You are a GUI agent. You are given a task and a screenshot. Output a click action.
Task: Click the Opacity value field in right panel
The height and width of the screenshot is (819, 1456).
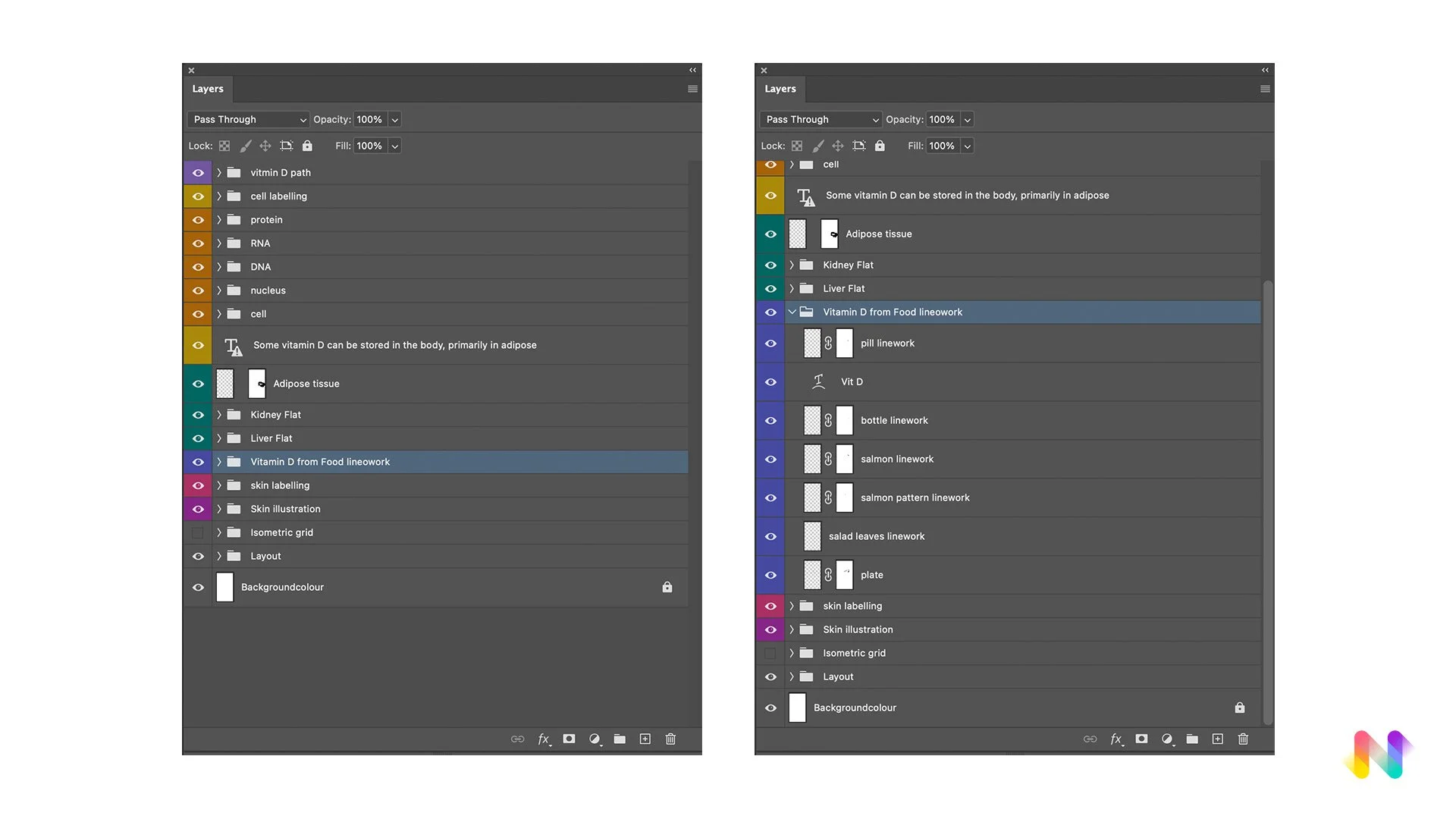coord(942,120)
